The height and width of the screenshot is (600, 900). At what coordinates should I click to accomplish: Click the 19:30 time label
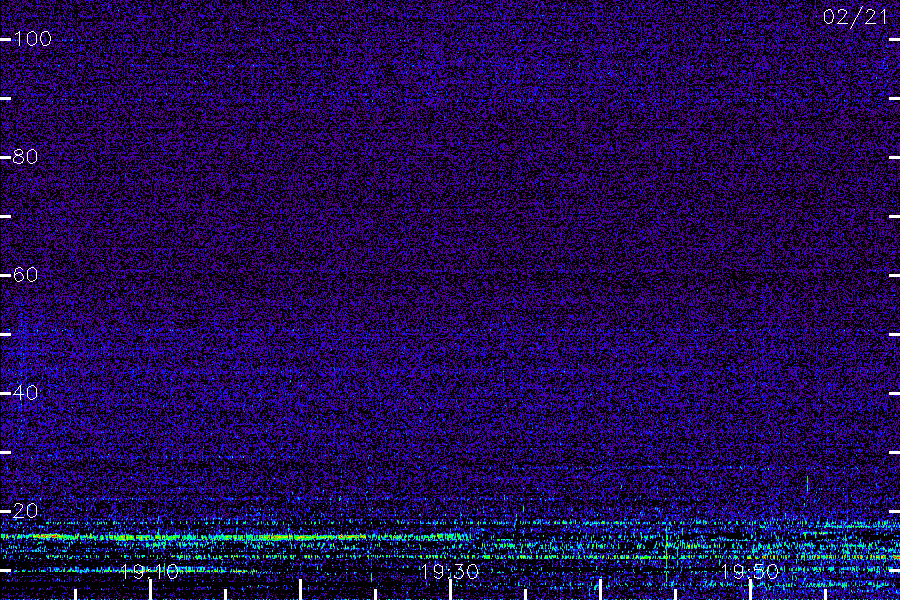click(x=449, y=571)
